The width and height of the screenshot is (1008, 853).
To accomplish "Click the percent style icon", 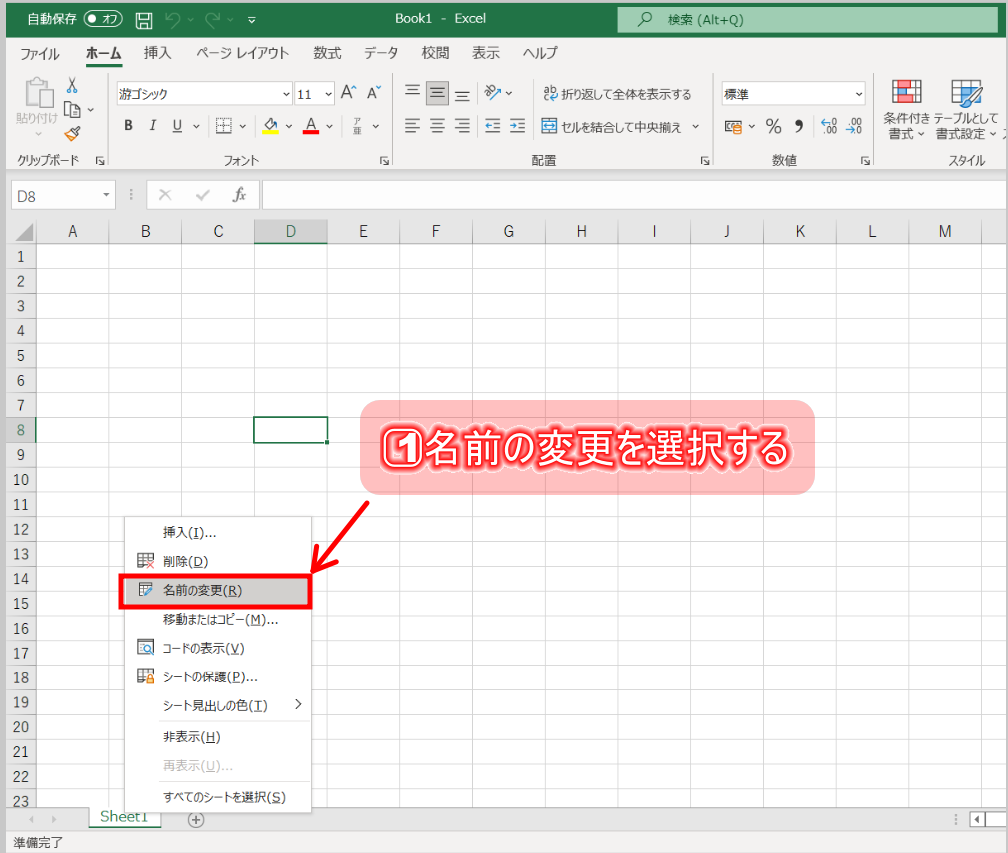I will pyautogui.click(x=773, y=126).
